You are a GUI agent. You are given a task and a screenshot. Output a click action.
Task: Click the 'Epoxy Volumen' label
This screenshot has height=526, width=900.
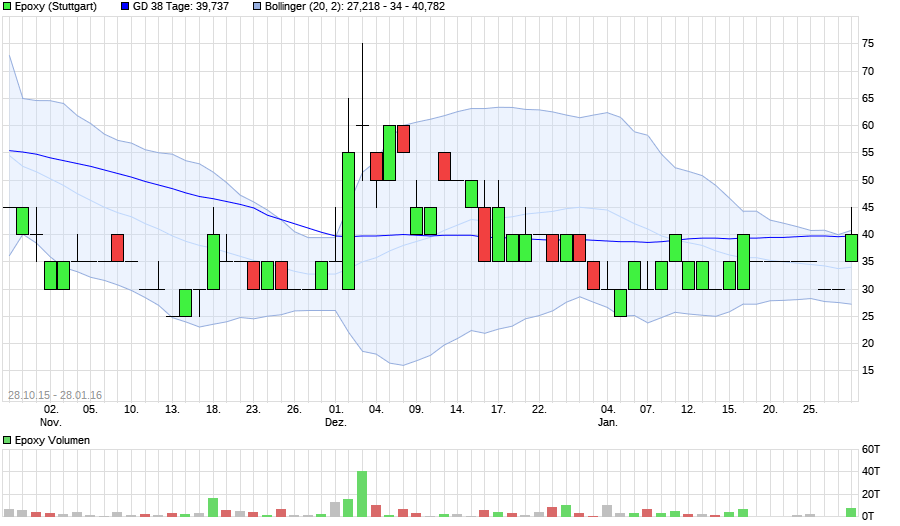(52, 440)
